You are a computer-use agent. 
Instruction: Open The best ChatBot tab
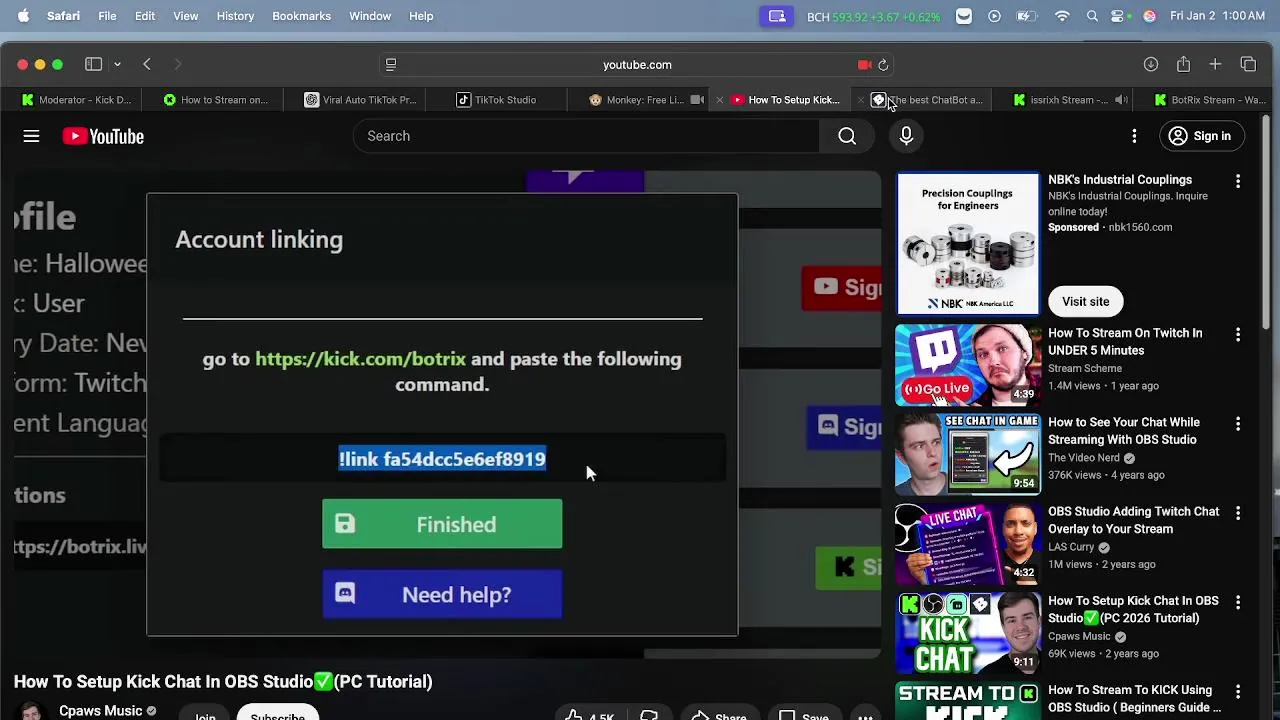[928, 100]
